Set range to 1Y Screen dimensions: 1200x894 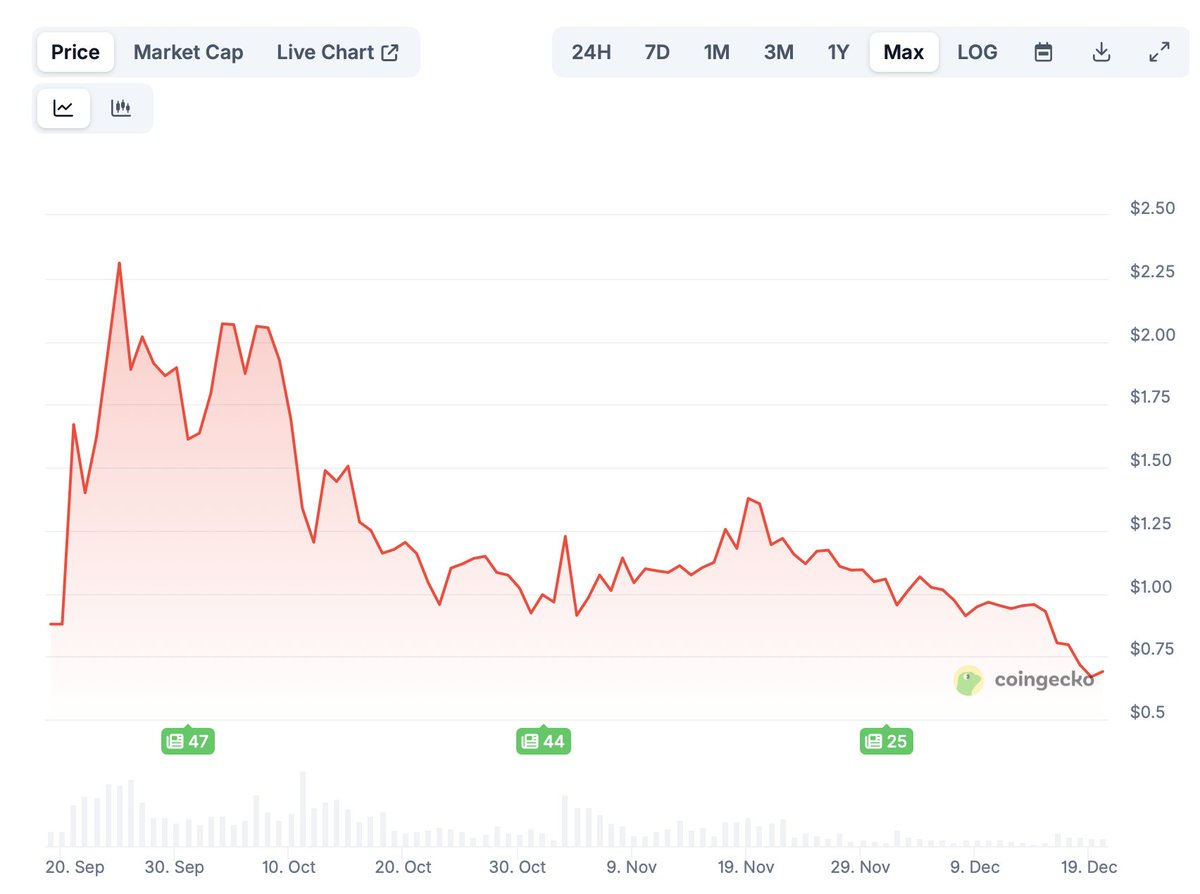pyautogui.click(x=838, y=52)
